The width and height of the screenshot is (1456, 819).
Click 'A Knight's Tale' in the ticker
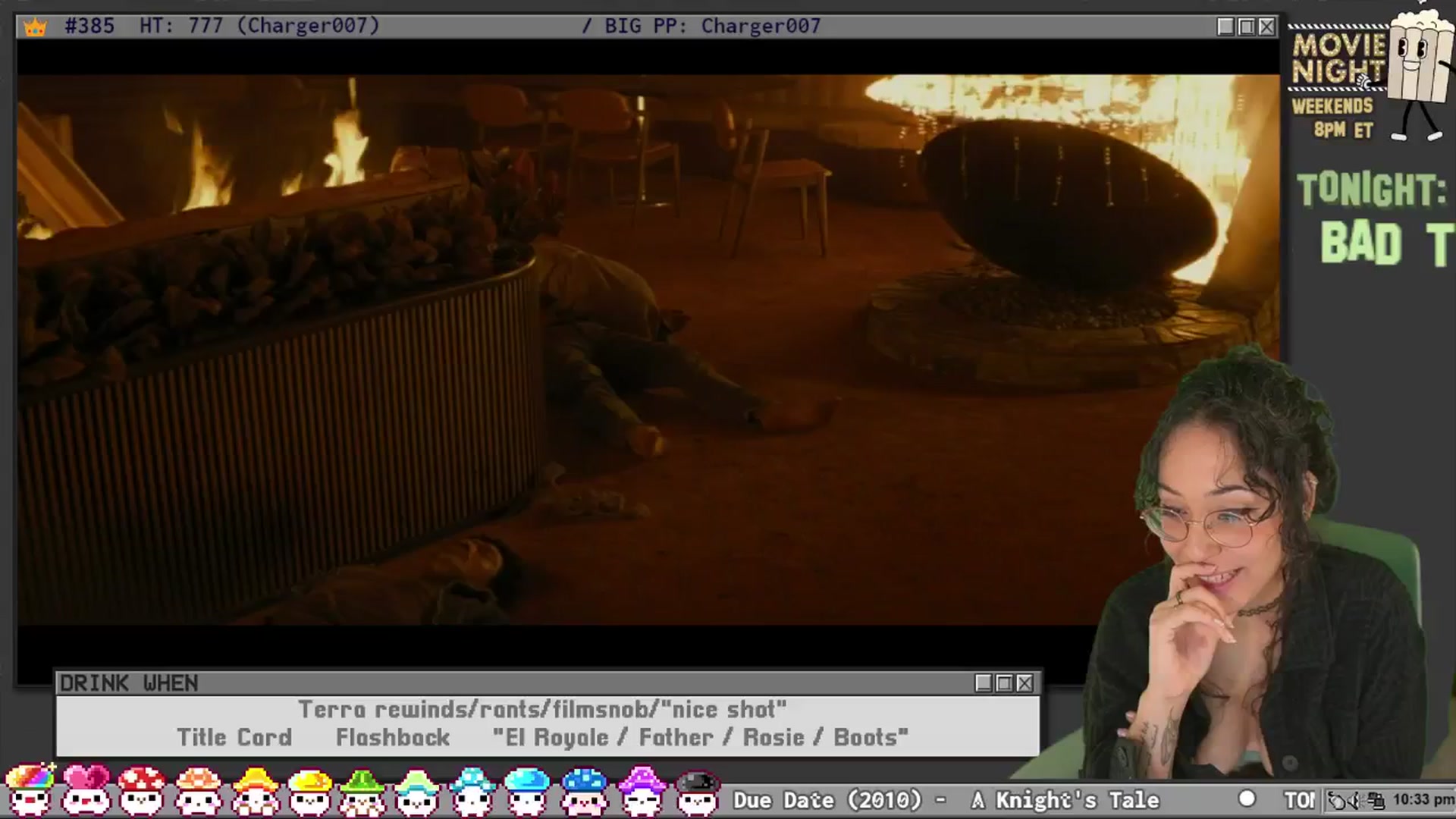(1065, 800)
